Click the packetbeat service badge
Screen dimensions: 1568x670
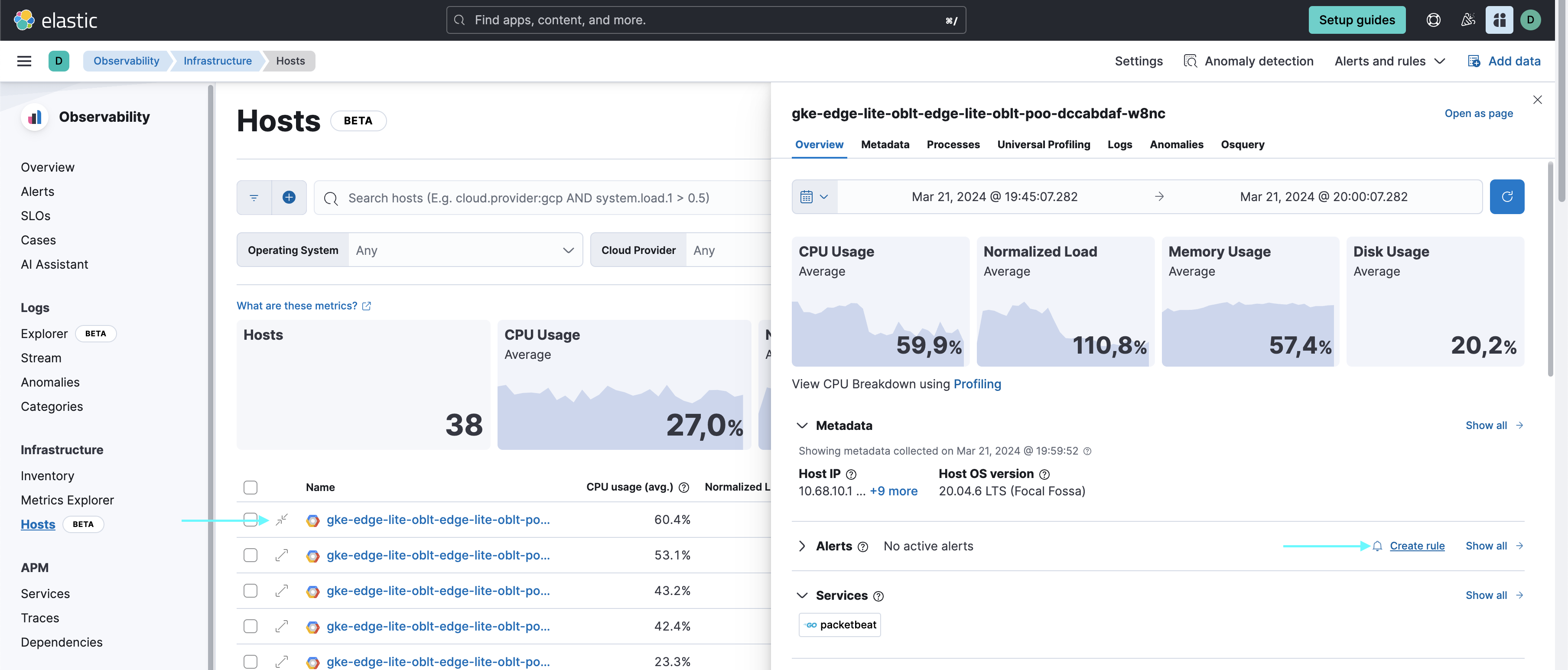[x=839, y=625]
